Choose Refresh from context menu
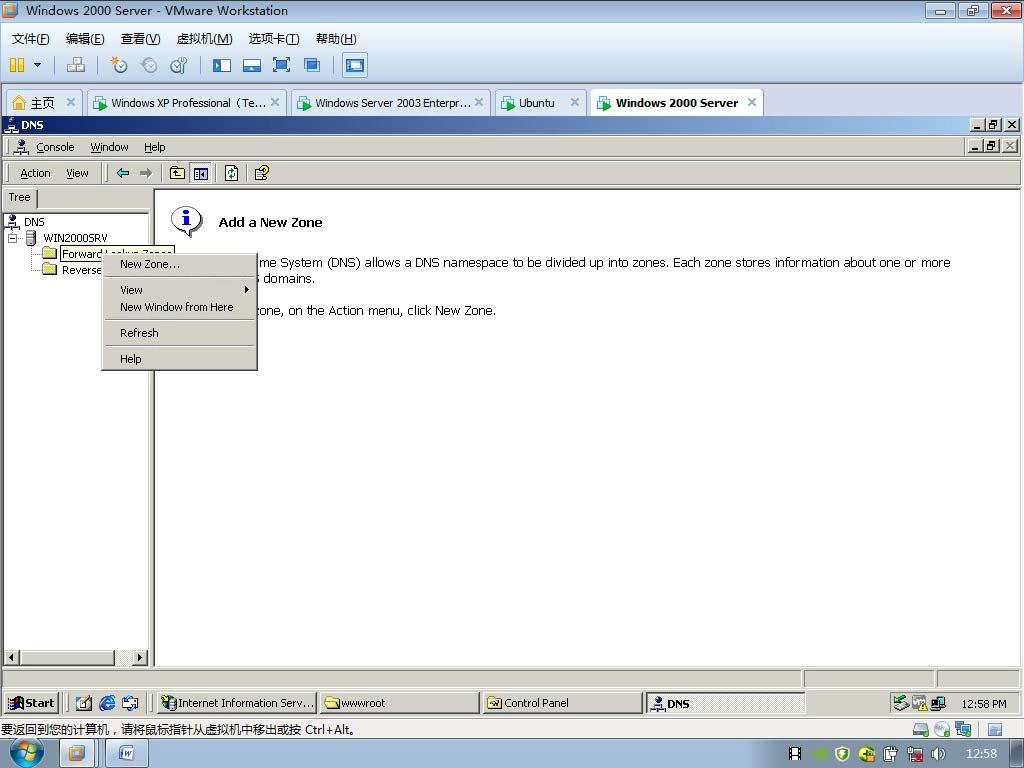1024x768 pixels. [180, 333]
